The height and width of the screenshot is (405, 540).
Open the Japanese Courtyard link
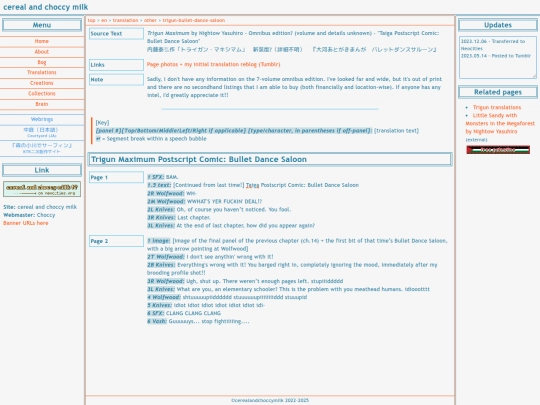click(42, 132)
